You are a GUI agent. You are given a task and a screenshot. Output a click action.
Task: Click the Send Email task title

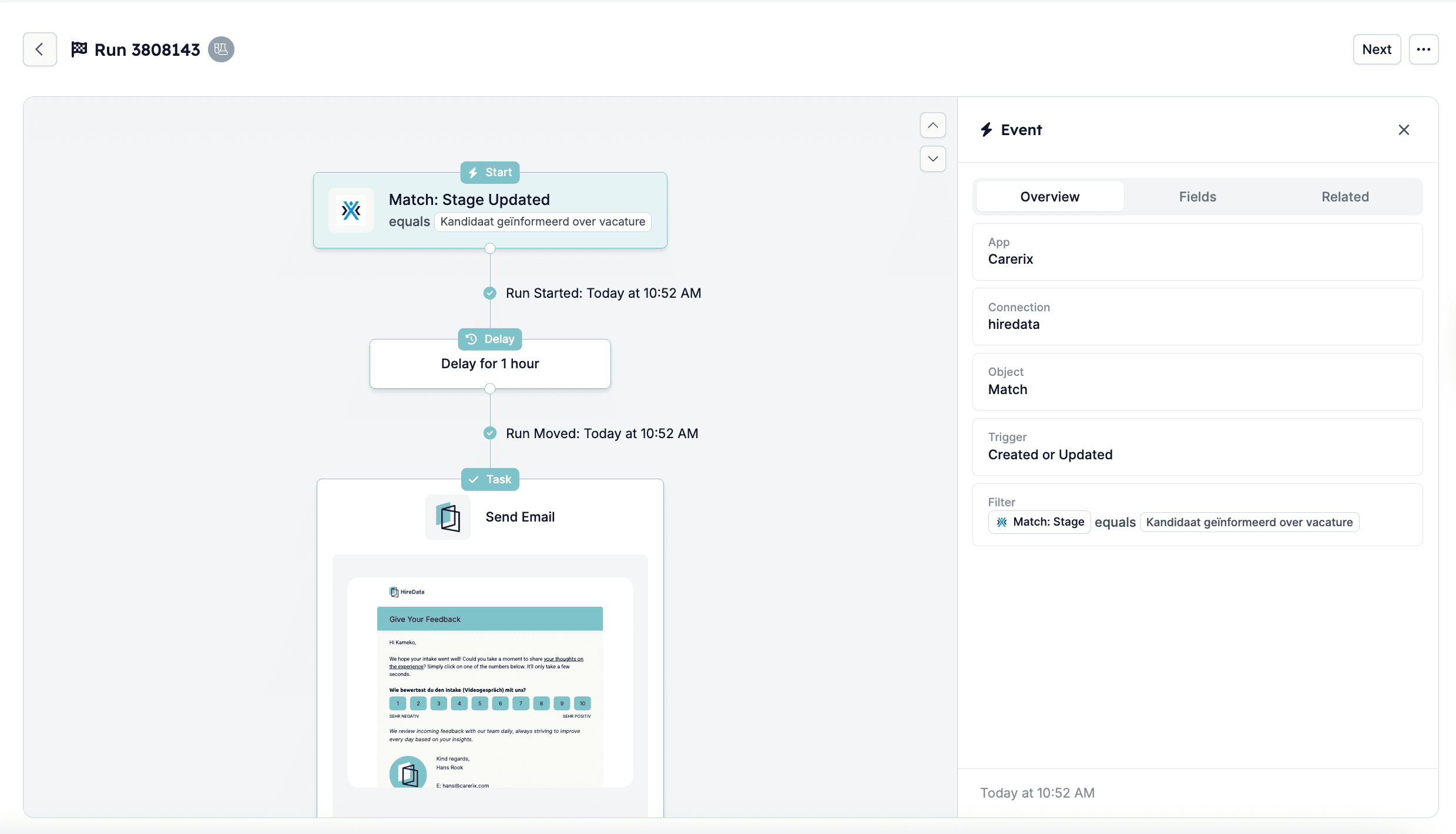click(520, 517)
